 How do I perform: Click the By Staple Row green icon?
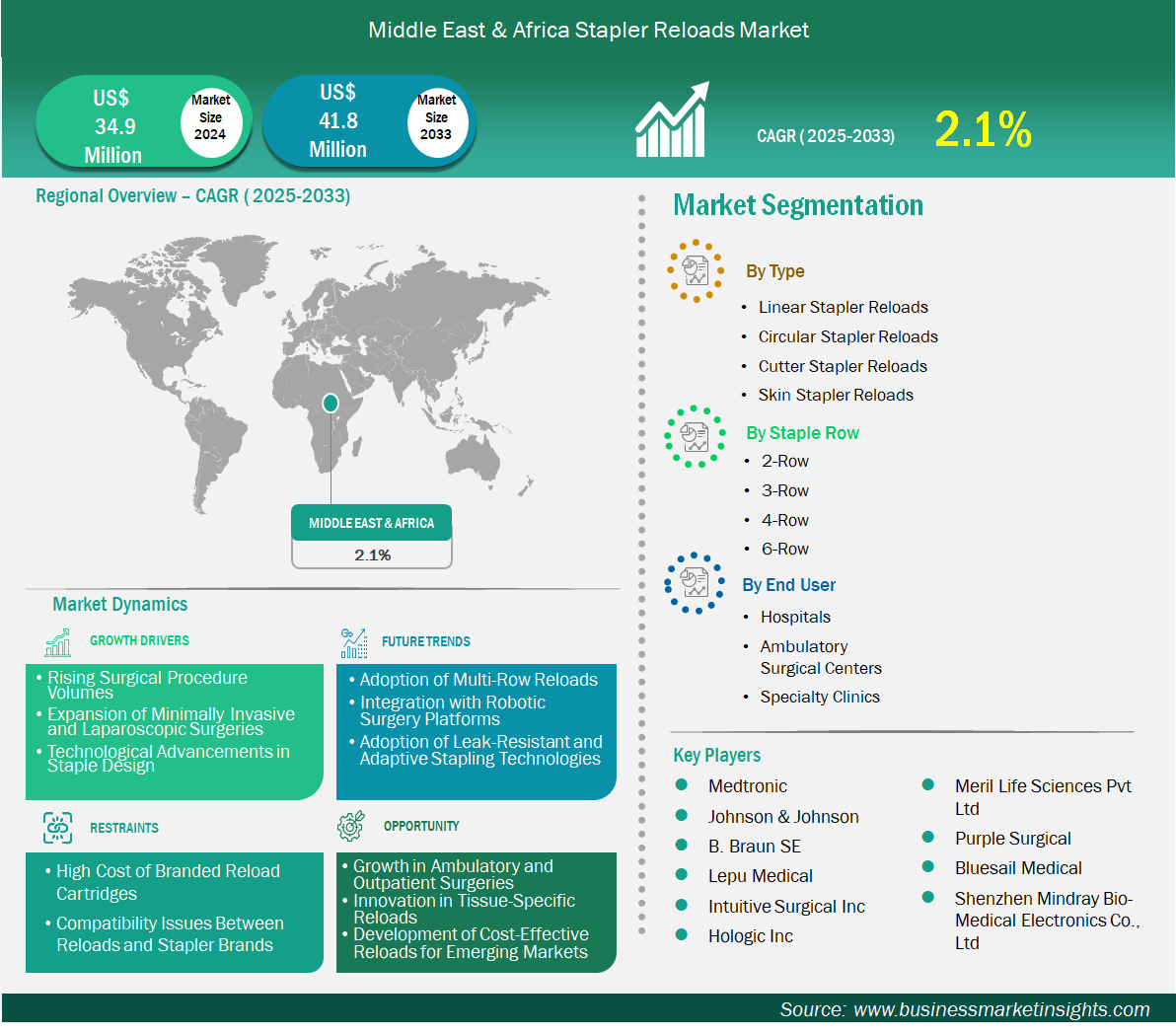point(696,435)
